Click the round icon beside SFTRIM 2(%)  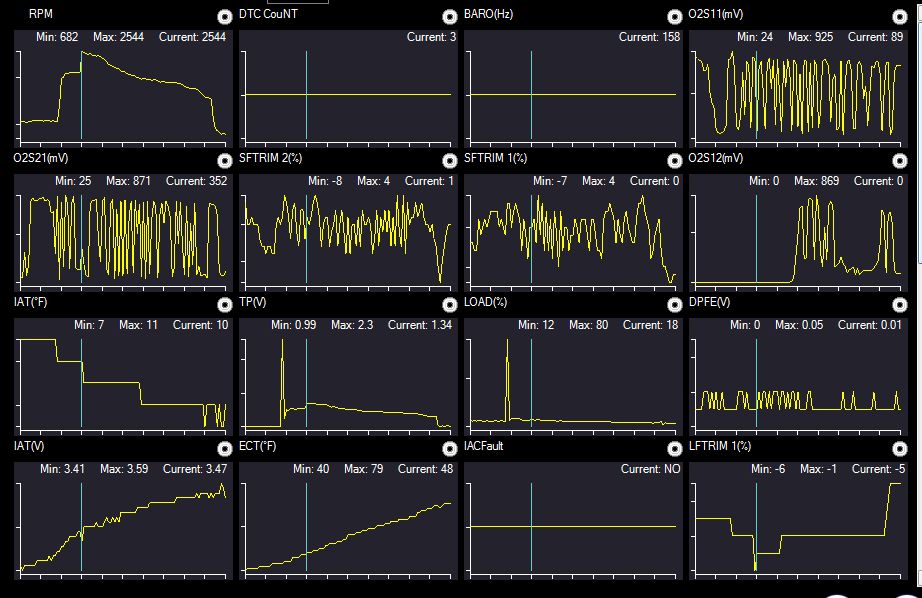pyautogui.click(x=449, y=161)
